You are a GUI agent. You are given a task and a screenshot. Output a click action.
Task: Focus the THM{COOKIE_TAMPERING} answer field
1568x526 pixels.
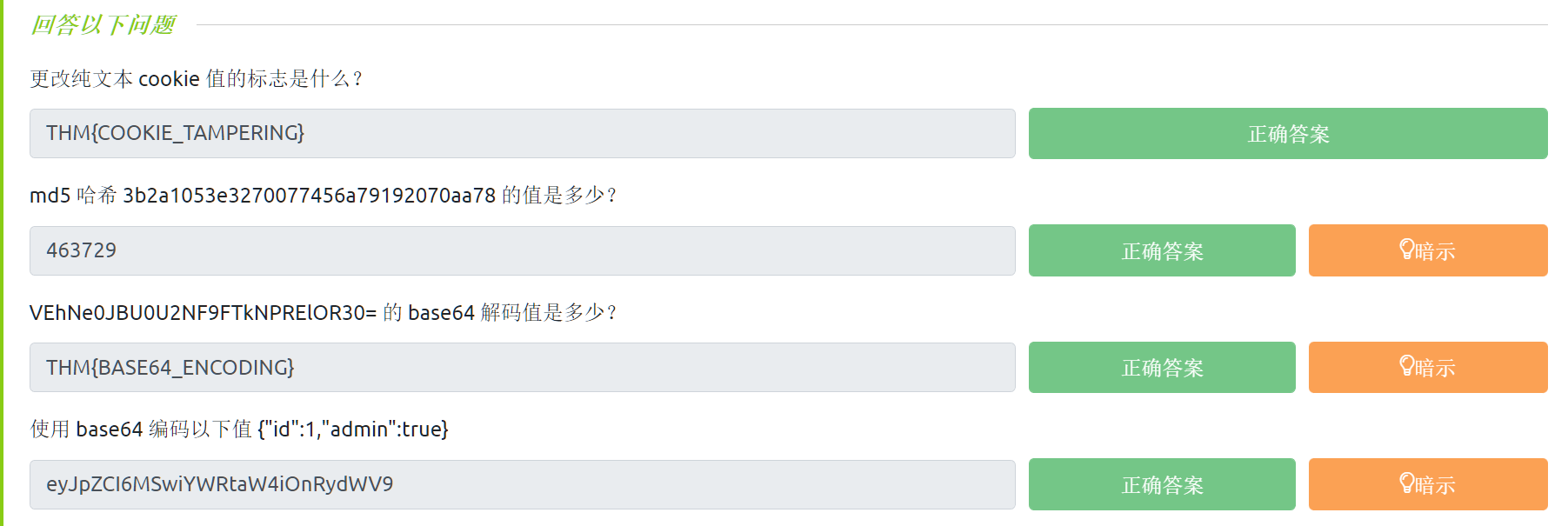(522, 133)
